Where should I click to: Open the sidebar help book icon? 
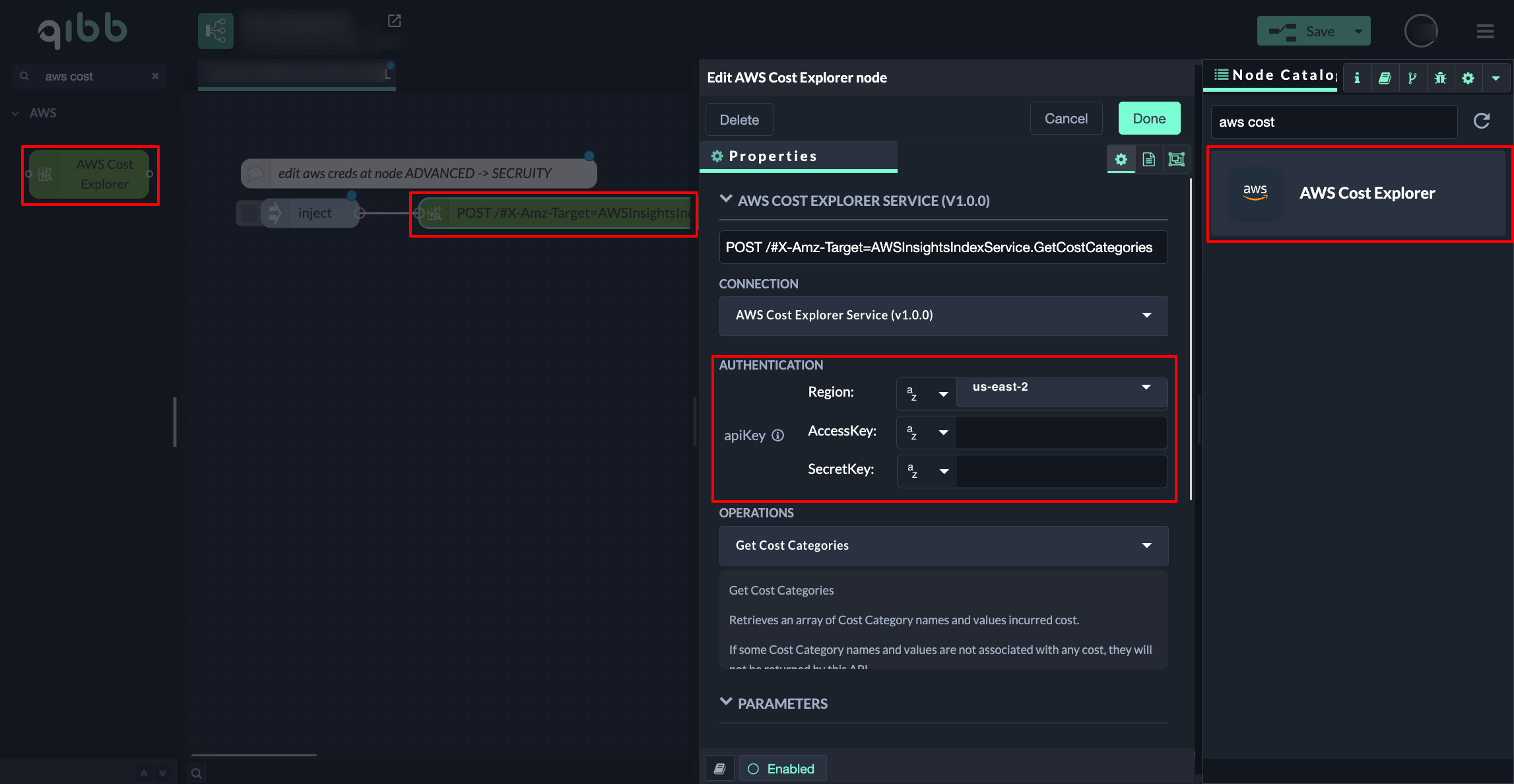(1385, 78)
